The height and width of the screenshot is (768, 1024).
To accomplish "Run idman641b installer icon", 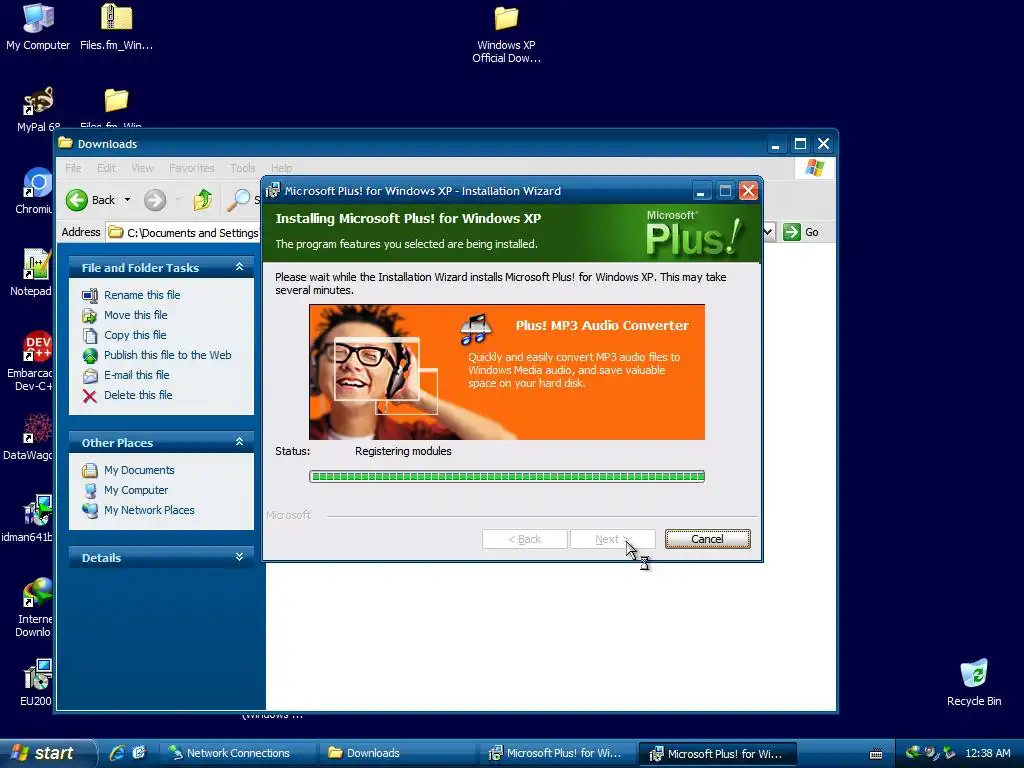I will [37, 511].
